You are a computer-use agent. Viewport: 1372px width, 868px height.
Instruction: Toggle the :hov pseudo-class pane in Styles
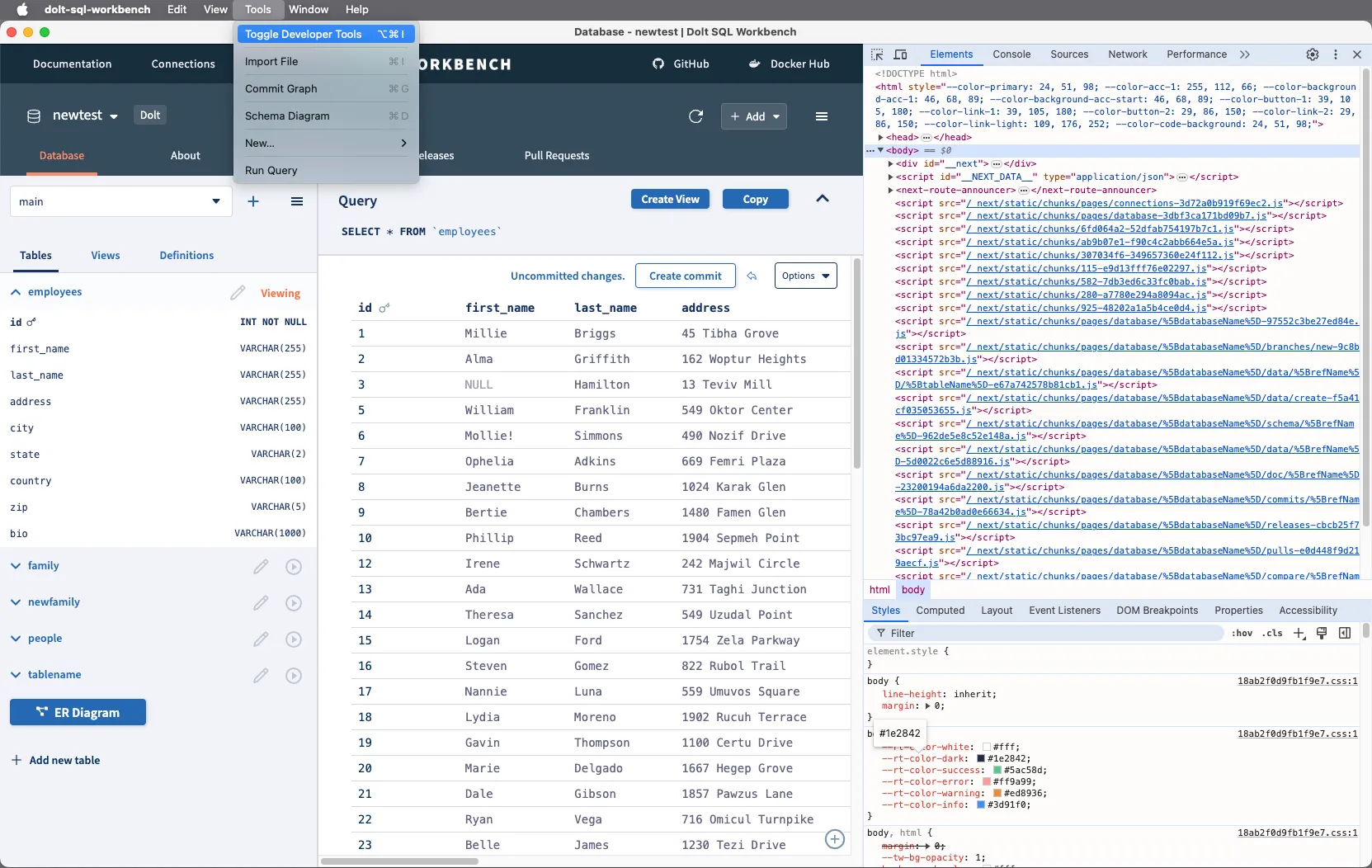pyautogui.click(x=1241, y=634)
